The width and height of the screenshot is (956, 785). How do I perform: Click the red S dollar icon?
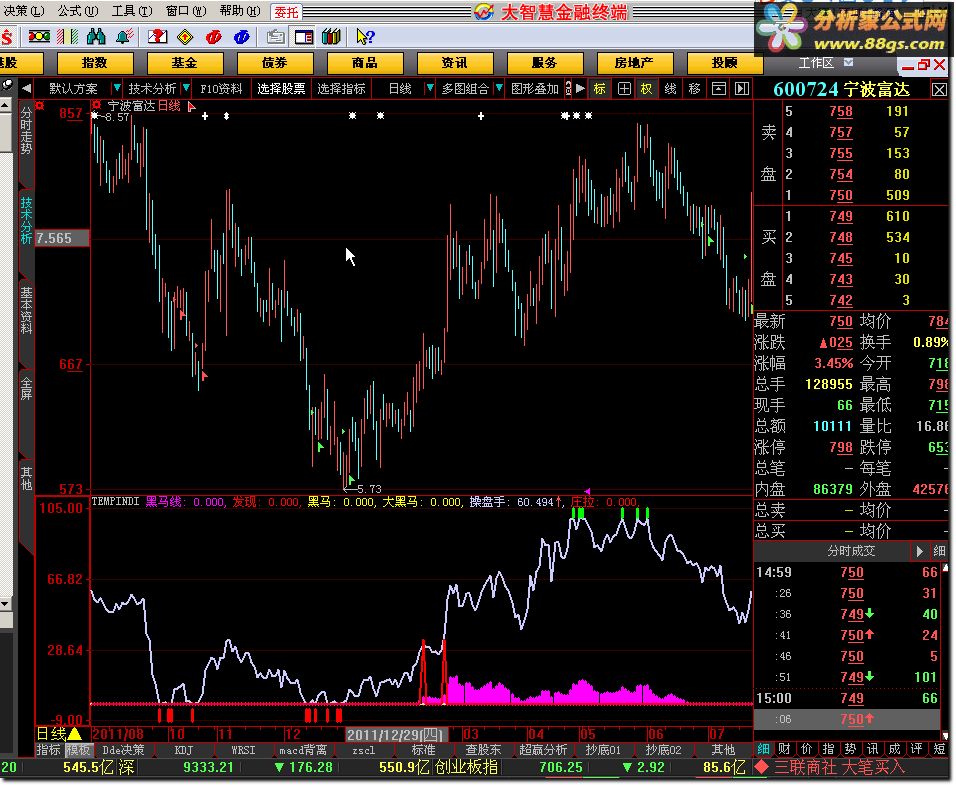point(7,37)
